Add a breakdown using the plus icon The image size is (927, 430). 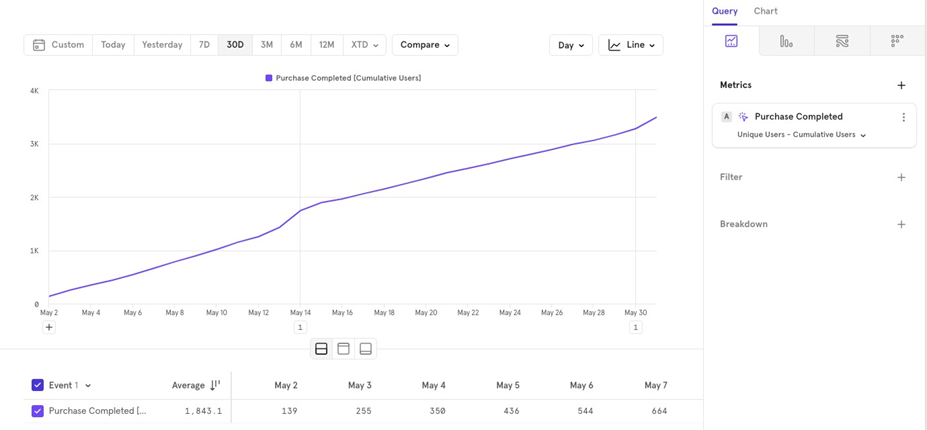click(901, 225)
